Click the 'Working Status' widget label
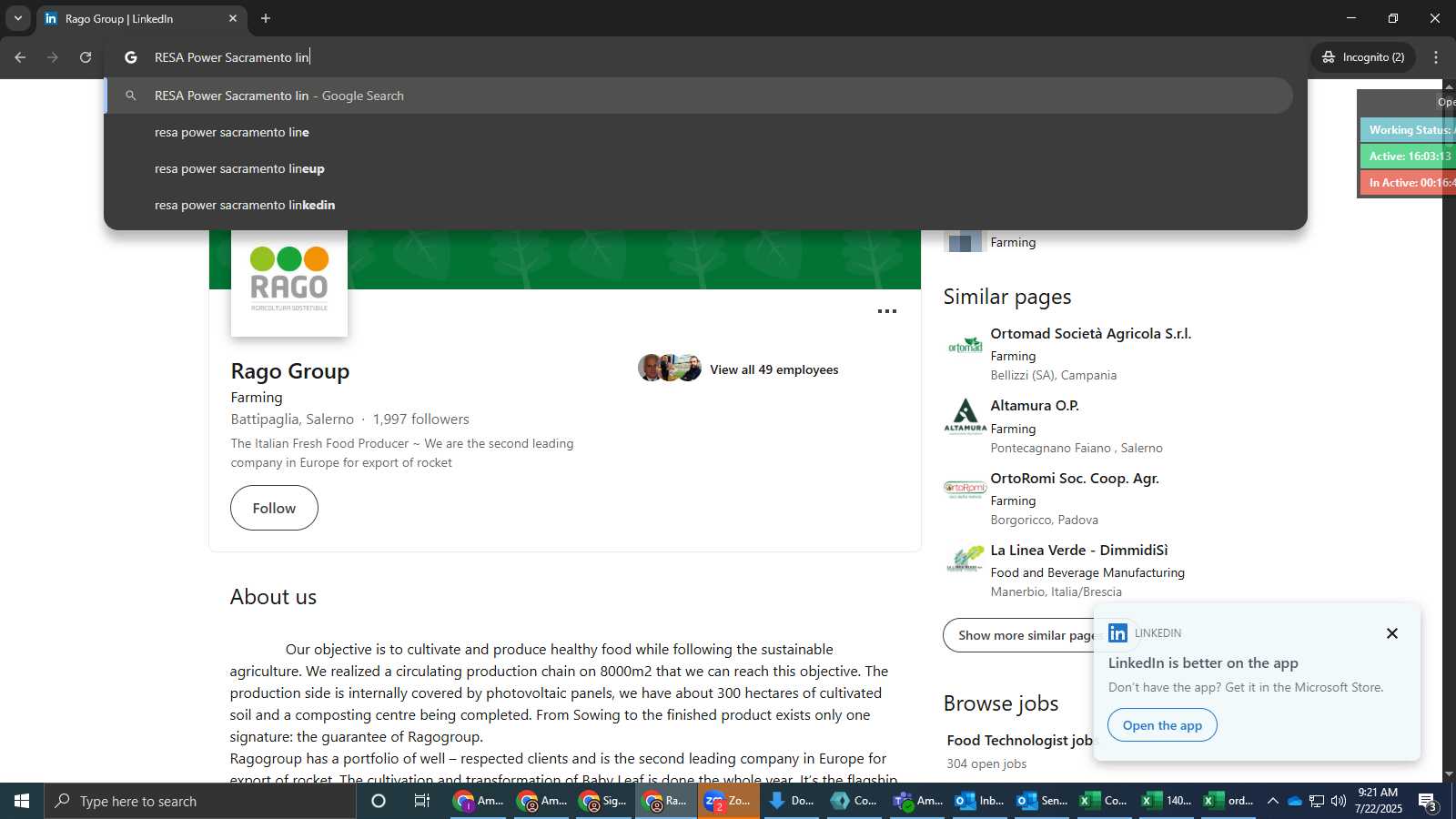The image size is (1456, 819). (x=1408, y=130)
